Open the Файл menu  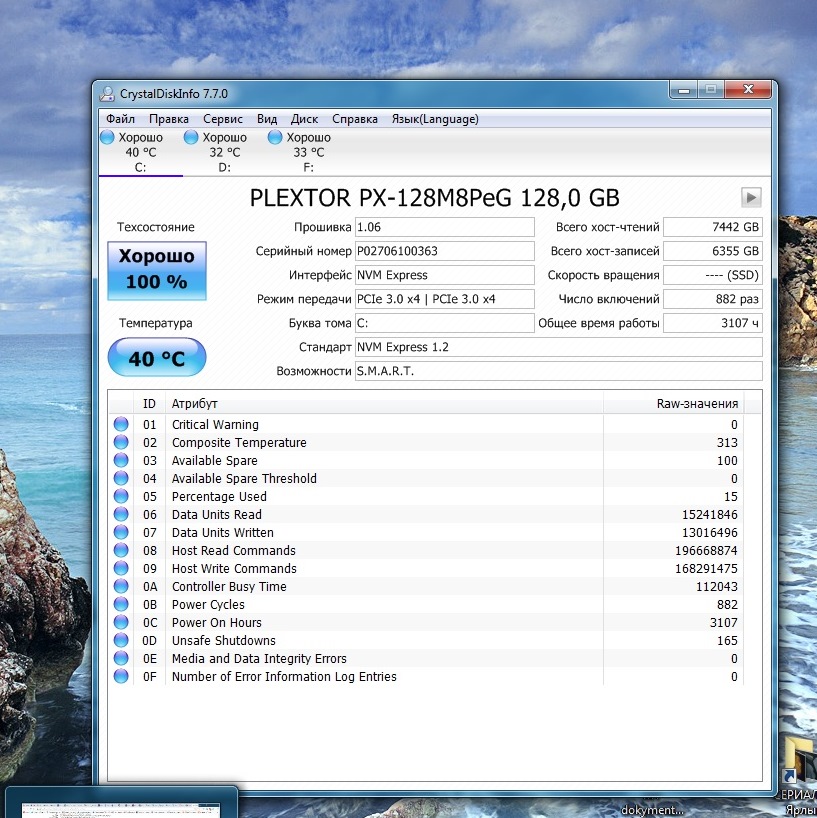pos(120,119)
